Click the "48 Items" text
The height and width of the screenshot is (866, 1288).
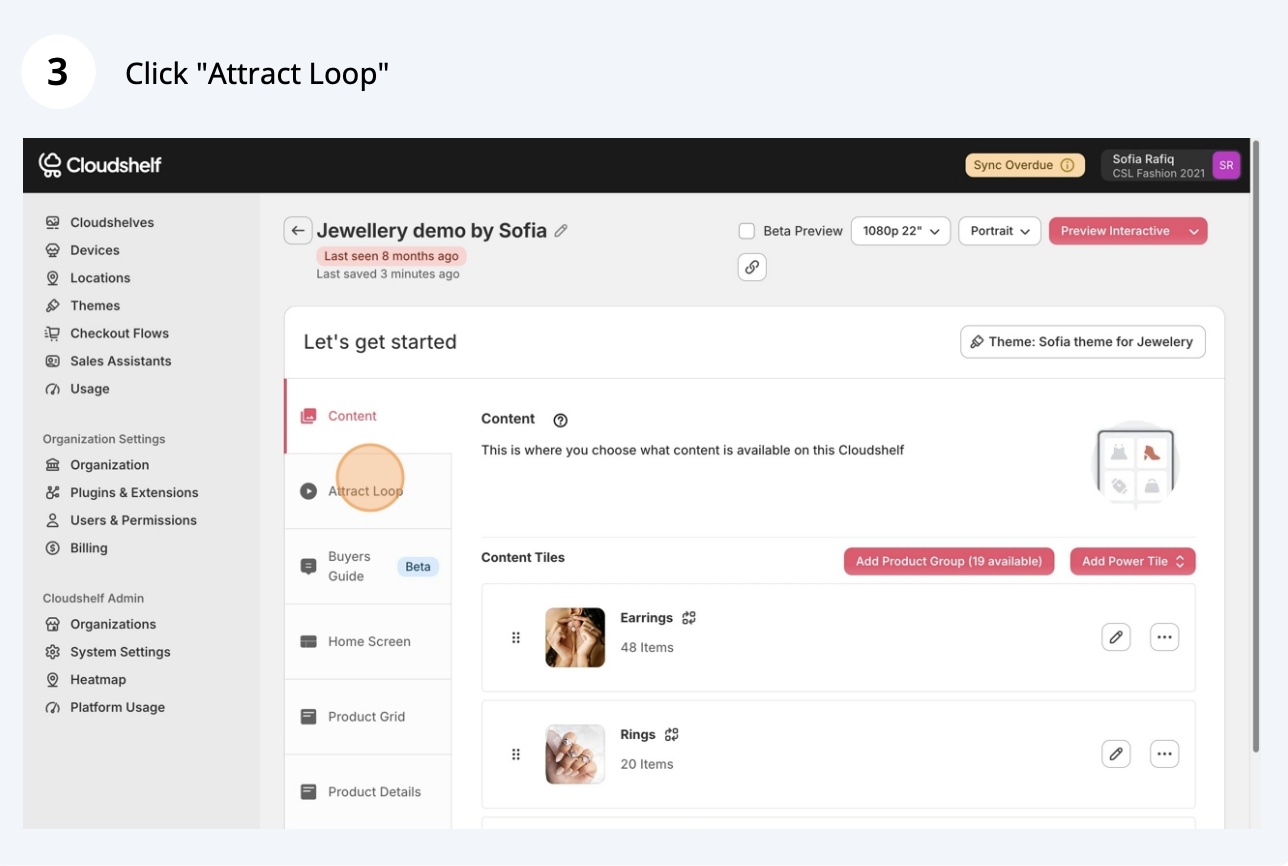point(647,647)
